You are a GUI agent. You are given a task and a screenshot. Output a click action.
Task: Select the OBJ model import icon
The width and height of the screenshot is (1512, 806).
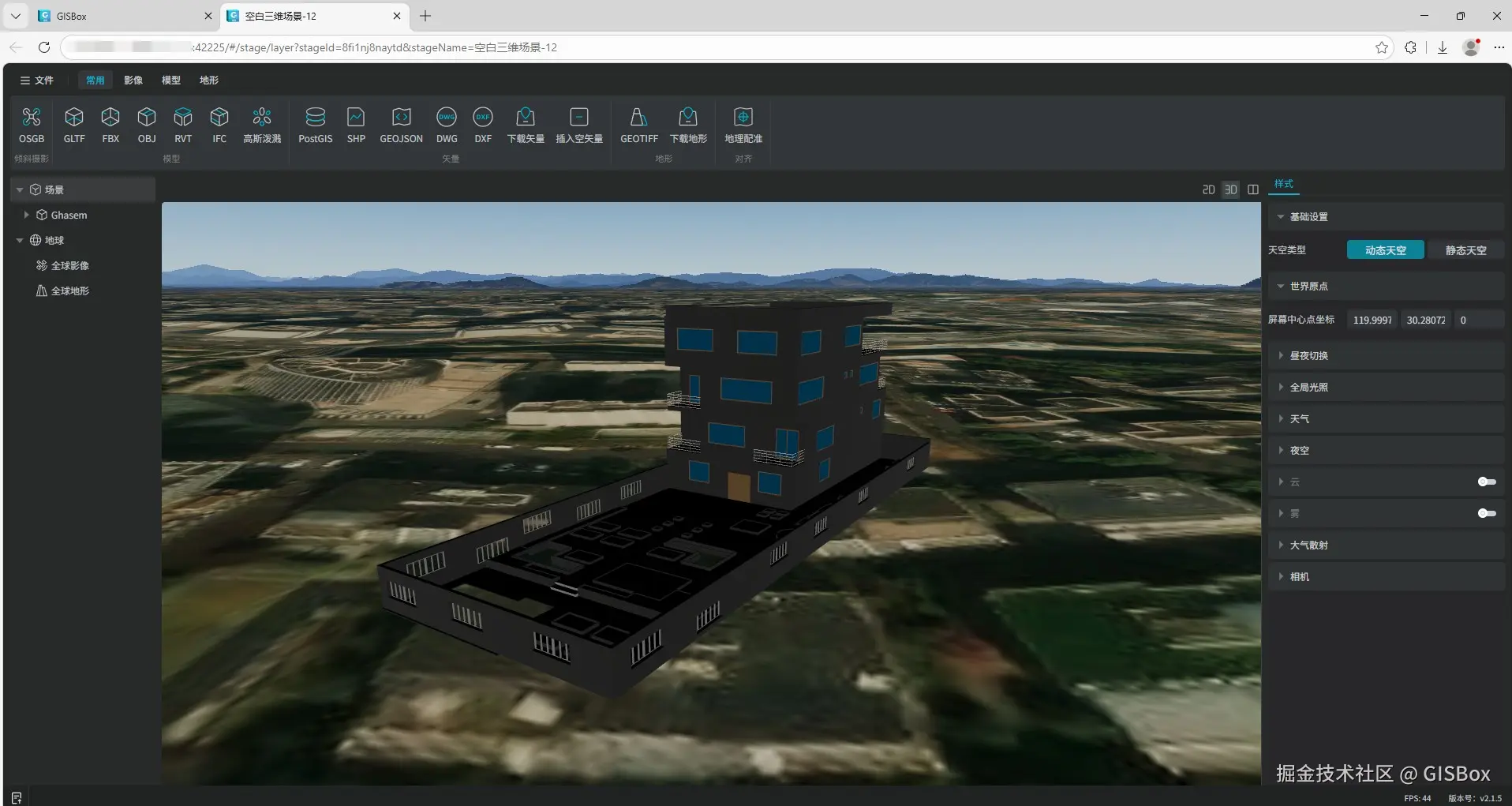147,126
